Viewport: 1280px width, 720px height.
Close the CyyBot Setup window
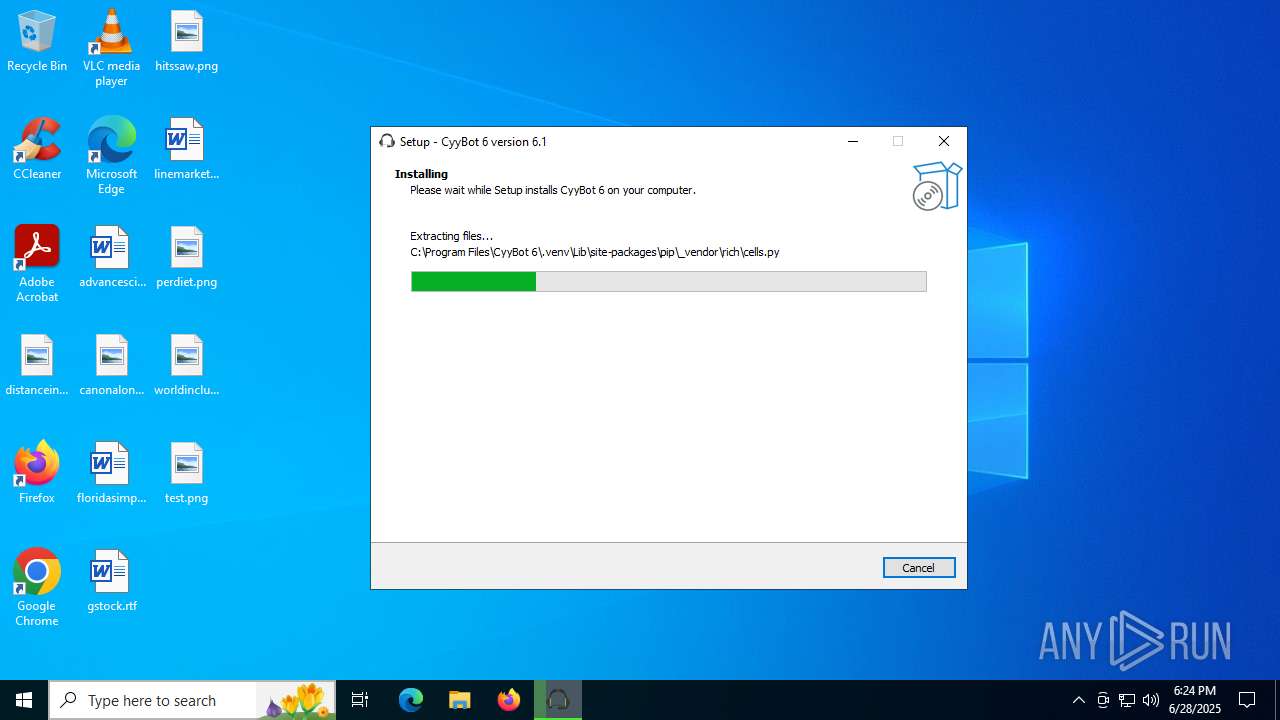pos(944,141)
